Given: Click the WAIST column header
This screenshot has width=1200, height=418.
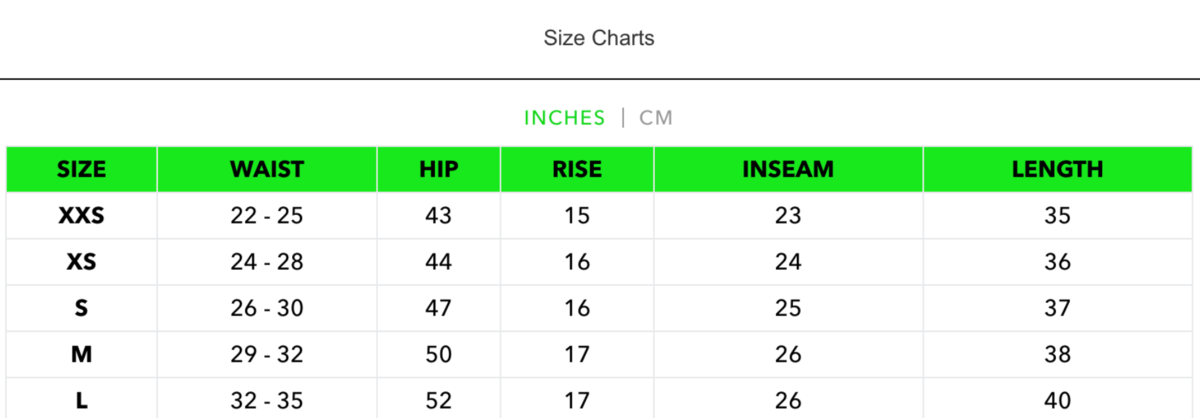Looking at the screenshot, I should click(266, 169).
